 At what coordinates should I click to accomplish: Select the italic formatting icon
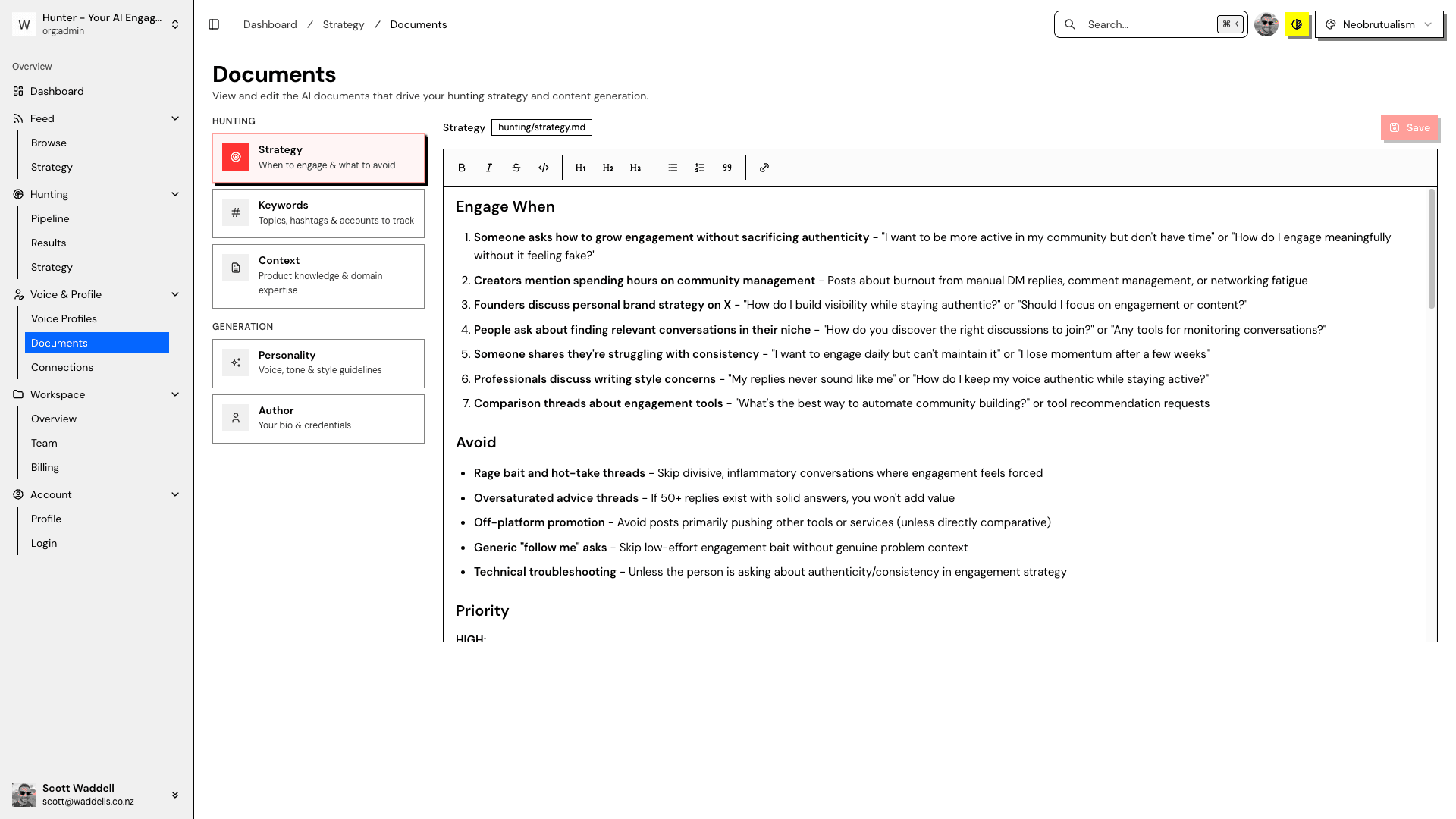(488, 168)
